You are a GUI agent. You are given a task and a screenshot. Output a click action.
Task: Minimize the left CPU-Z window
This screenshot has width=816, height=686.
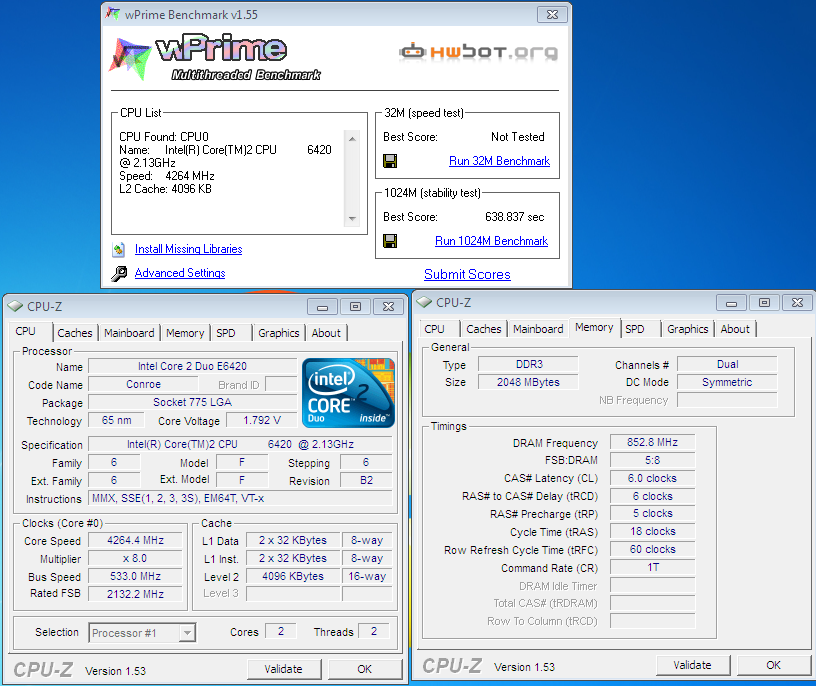322,307
